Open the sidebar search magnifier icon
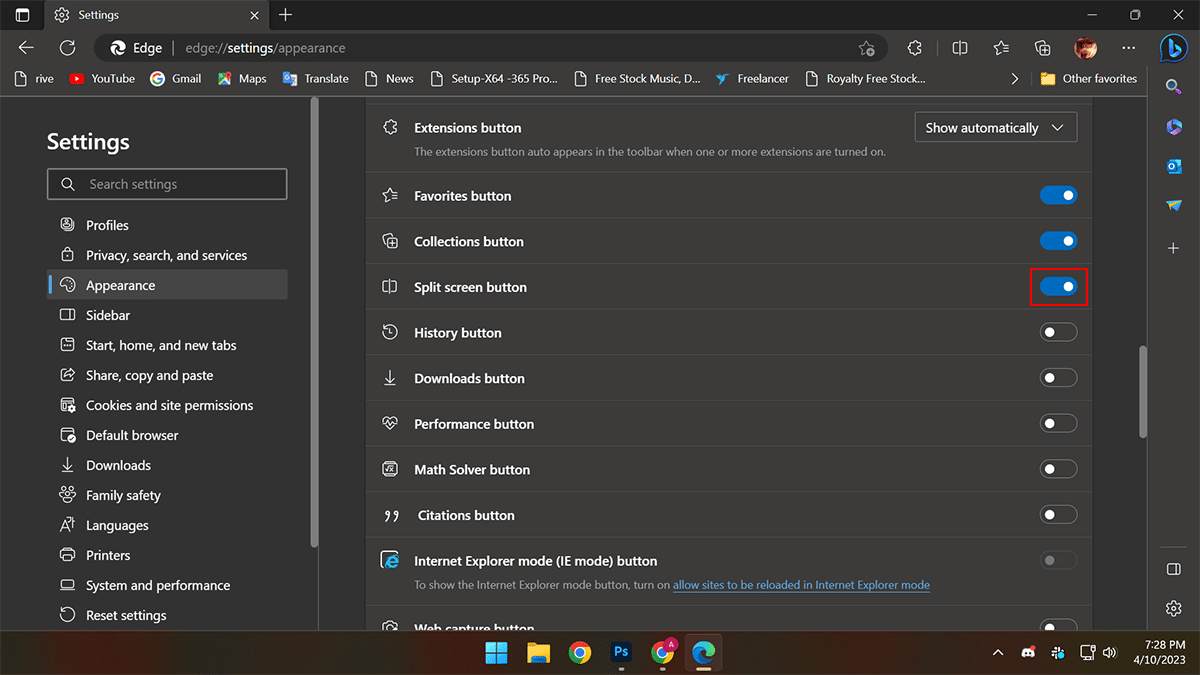 click(x=1174, y=87)
